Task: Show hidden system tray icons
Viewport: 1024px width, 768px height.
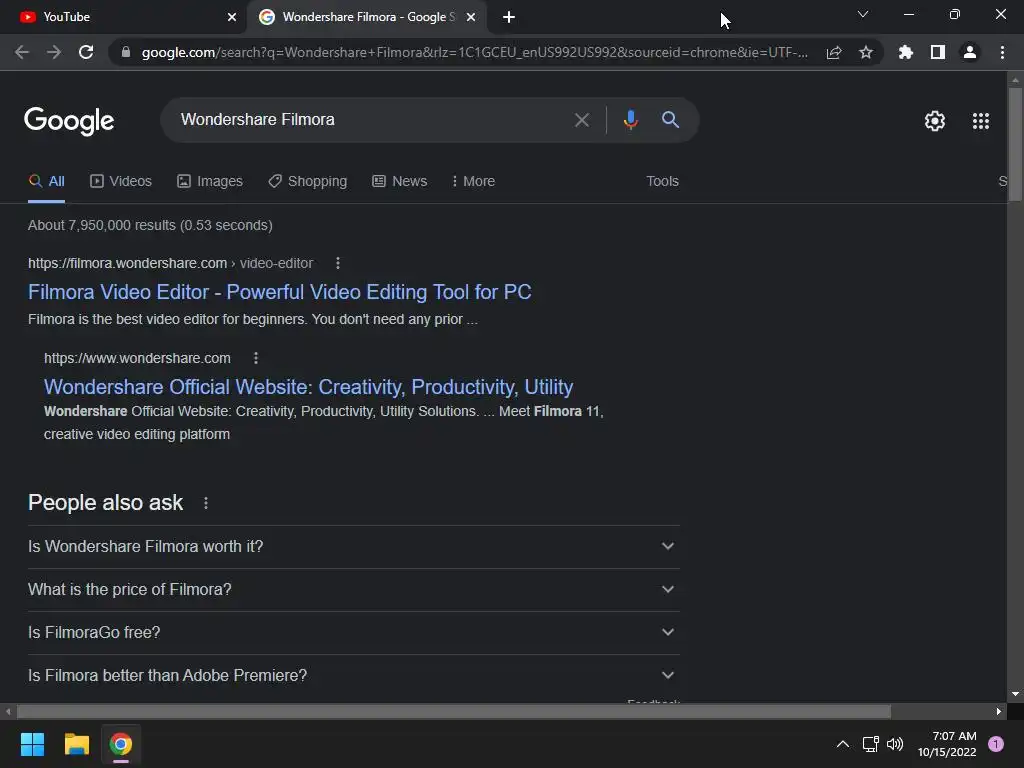Action: click(842, 744)
